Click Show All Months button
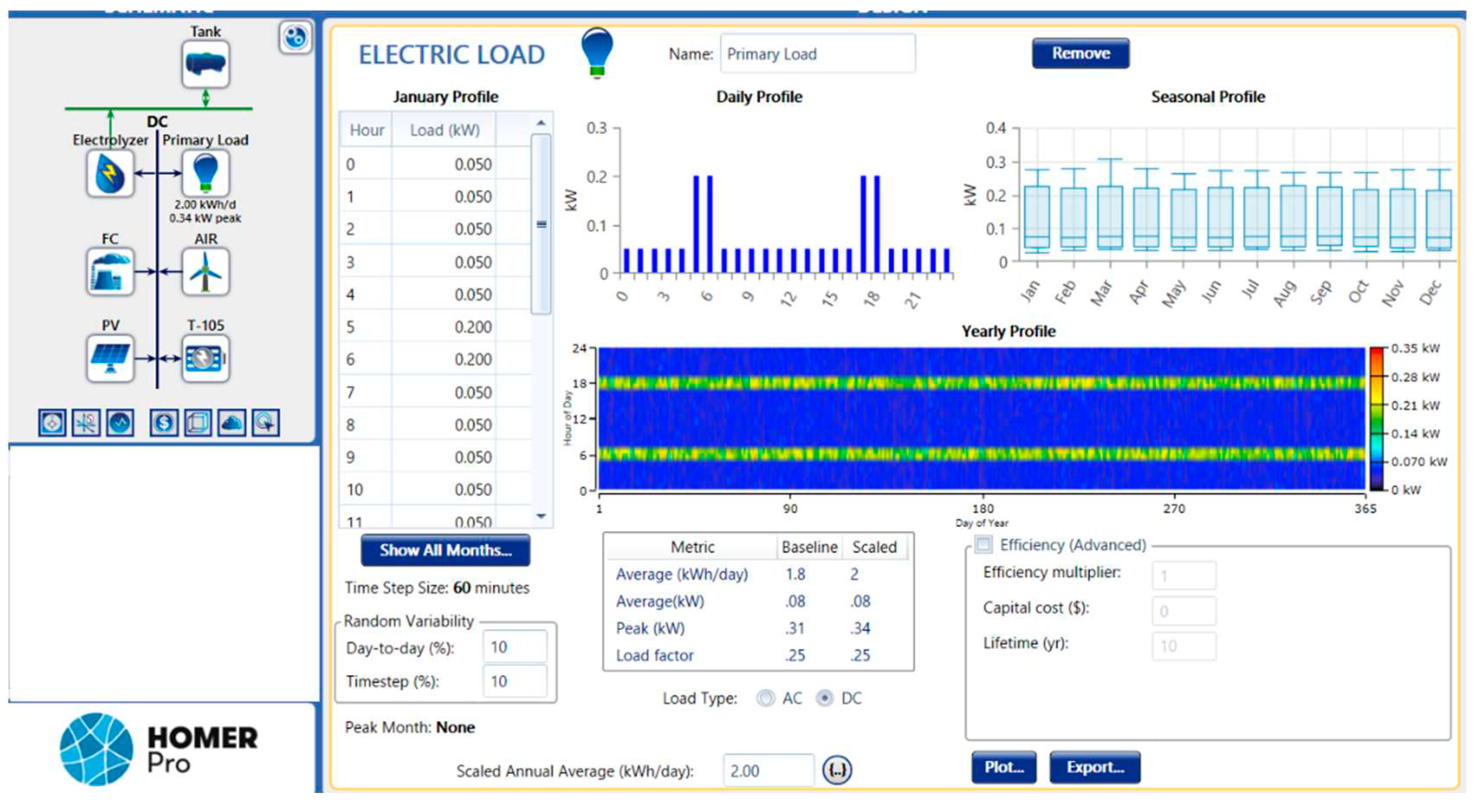The height and width of the screenshot is (812, 1479). (x=445, y=550)
